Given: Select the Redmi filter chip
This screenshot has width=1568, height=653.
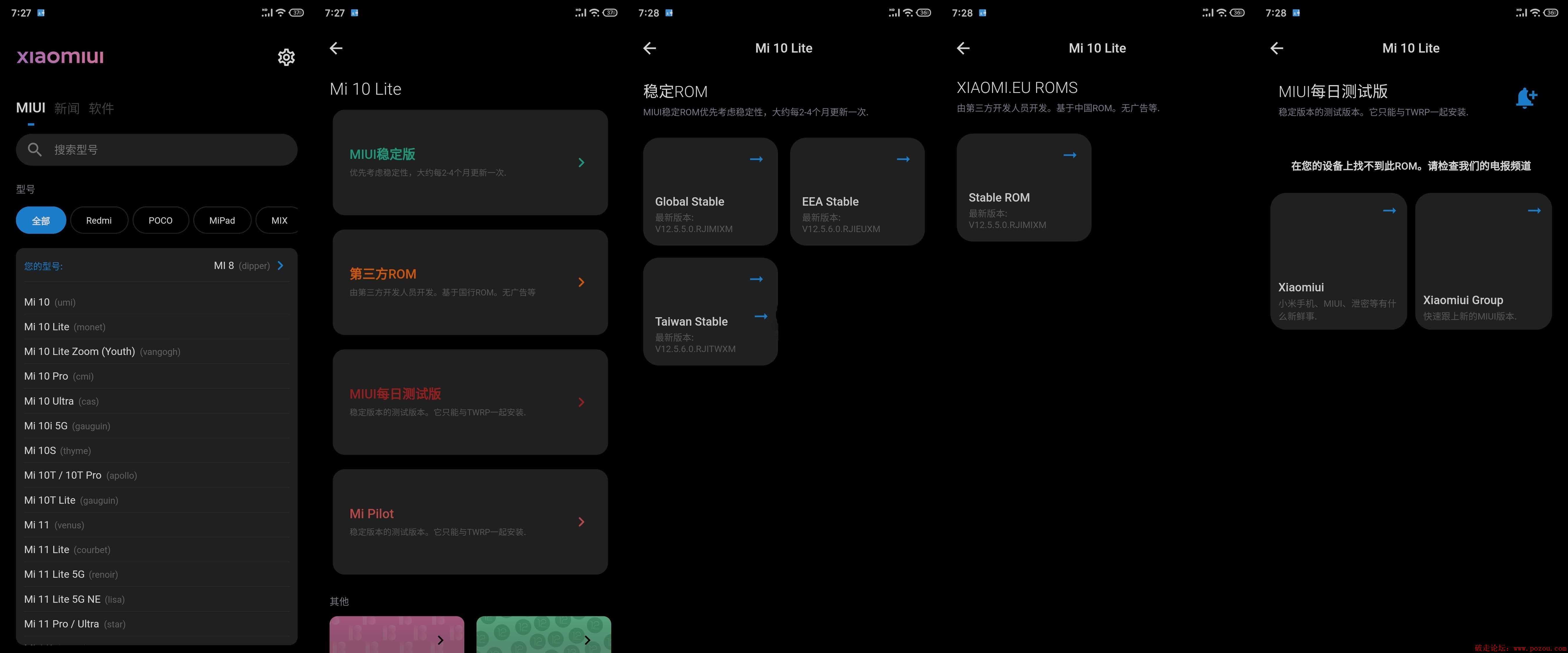Looking at the screenshot, I should pos(99,220).
